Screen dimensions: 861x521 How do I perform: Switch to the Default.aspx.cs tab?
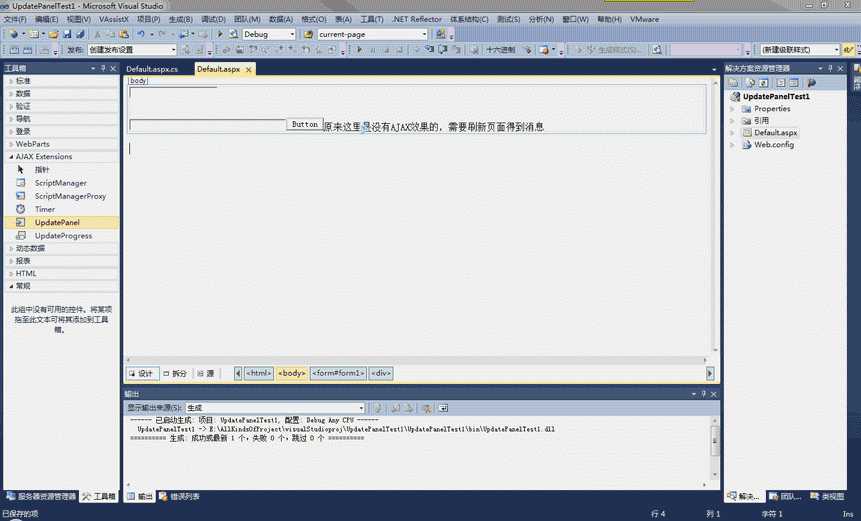click(152, 69)
